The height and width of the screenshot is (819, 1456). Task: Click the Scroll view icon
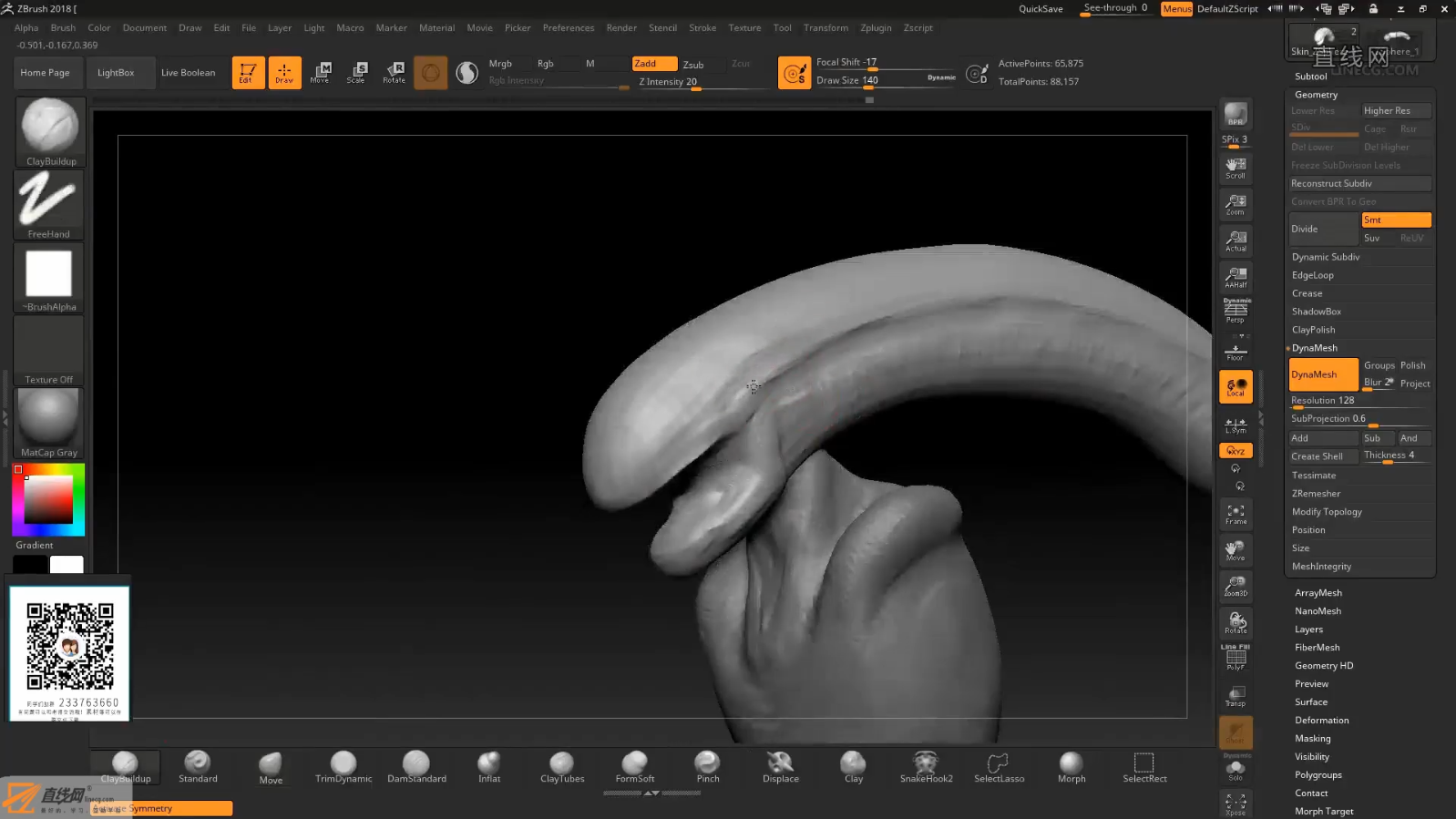click(x=1236, y=168)
